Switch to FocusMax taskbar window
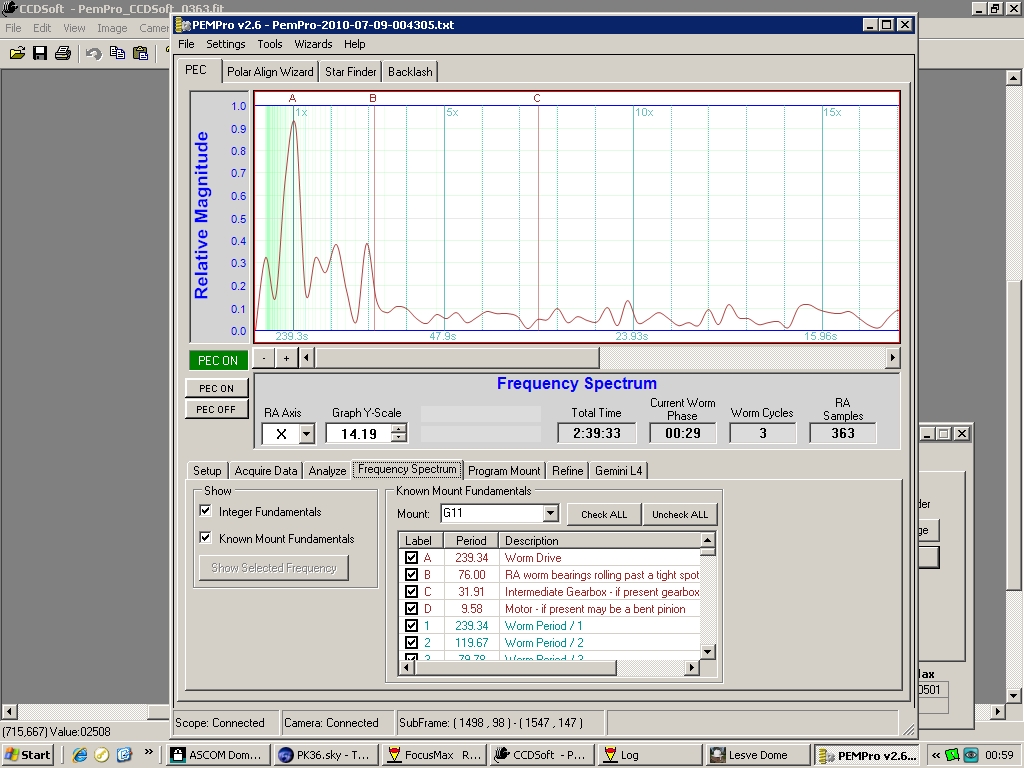The height and width of the screenshot is (768, 1024). tap(434, 755)
